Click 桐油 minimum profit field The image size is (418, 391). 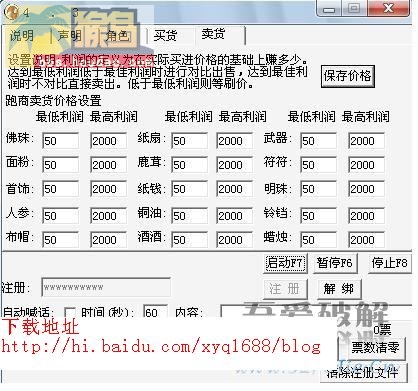[x=189, y=216]
